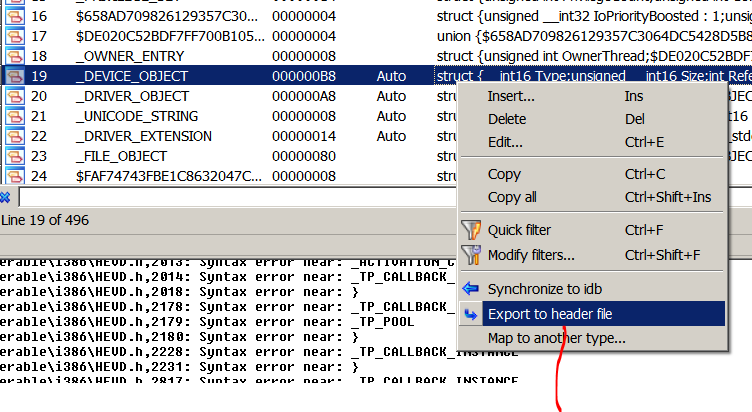The width and height of the screenshot is (752, 412).
Task: Click the Export to header file icon
Action: 470,314
